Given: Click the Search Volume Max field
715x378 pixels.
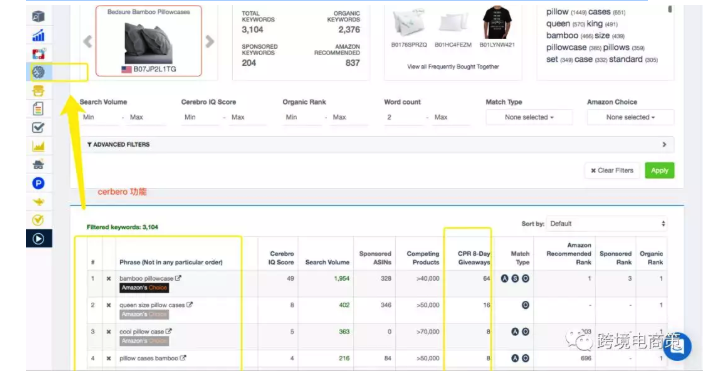Looking at the screenshot, I should (146, 117).
